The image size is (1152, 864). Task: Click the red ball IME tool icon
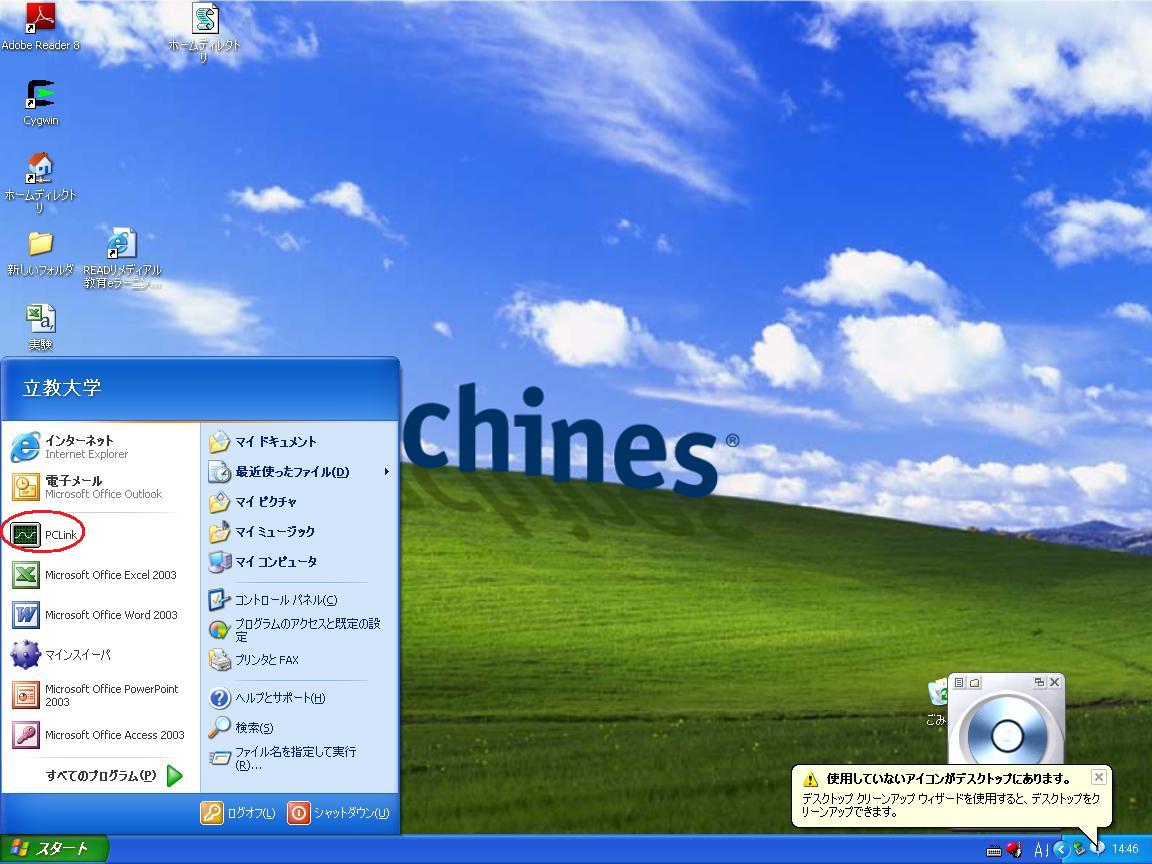tap(1014, 849)
